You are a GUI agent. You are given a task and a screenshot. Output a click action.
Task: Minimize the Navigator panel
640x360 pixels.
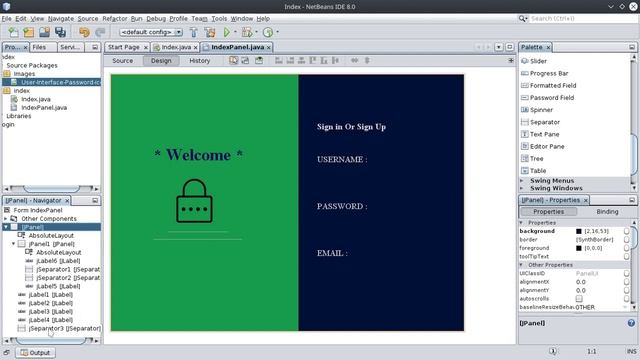click(95, 200)
